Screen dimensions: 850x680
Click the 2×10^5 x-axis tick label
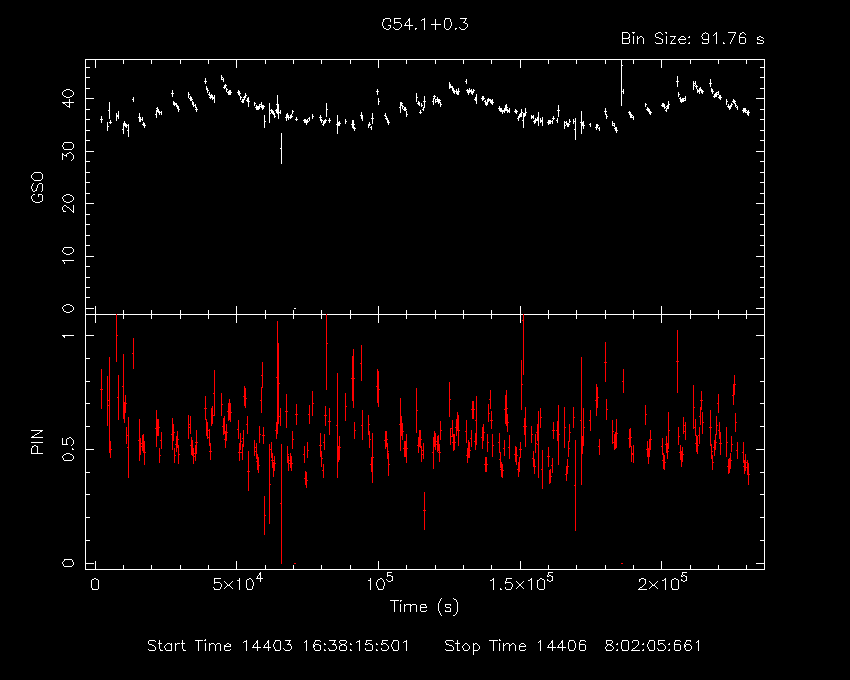(x=662, y=583)
